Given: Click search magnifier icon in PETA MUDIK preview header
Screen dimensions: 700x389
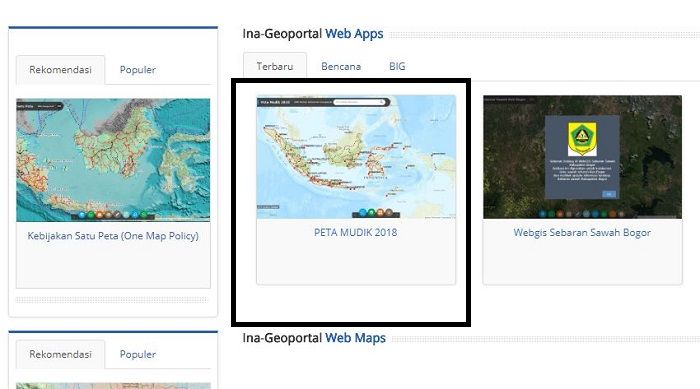Looking at the screenshot, I should pyautogui.click(x=382, y=102).
